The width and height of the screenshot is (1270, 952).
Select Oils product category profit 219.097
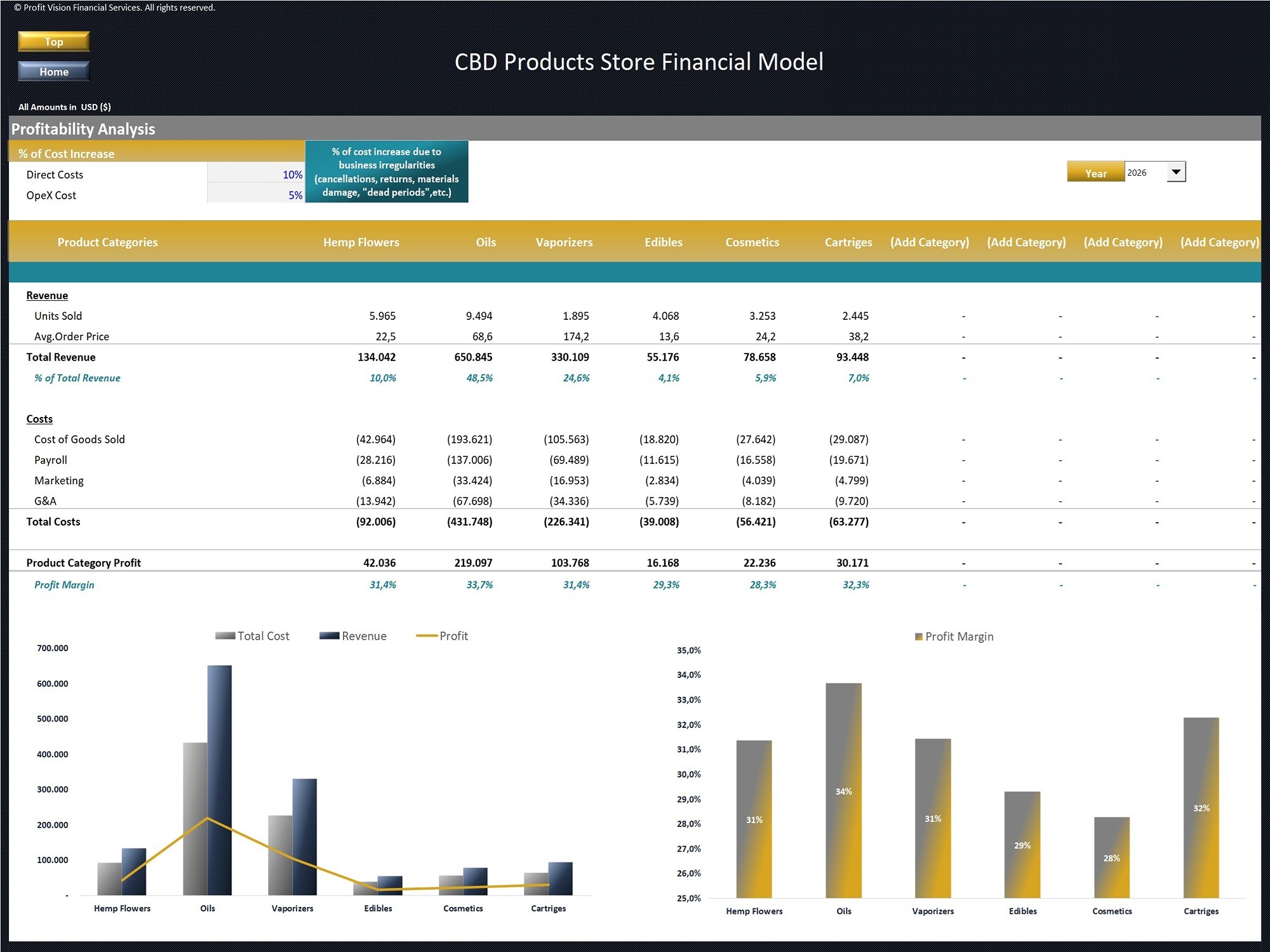click(x=473, y=562)
